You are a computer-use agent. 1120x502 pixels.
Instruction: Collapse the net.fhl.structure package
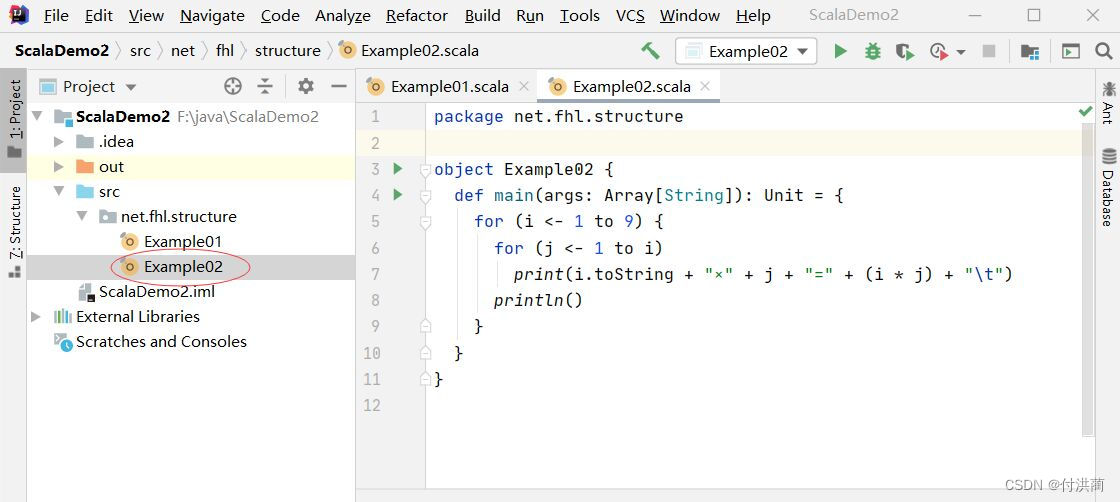coord(82,216)
